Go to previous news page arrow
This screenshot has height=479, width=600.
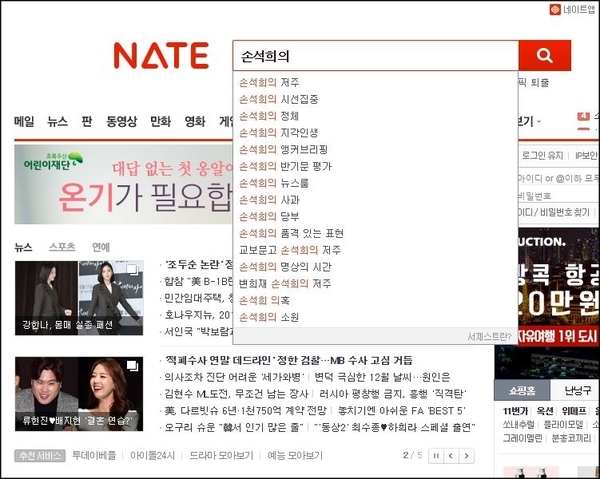[x=451, y=456]
